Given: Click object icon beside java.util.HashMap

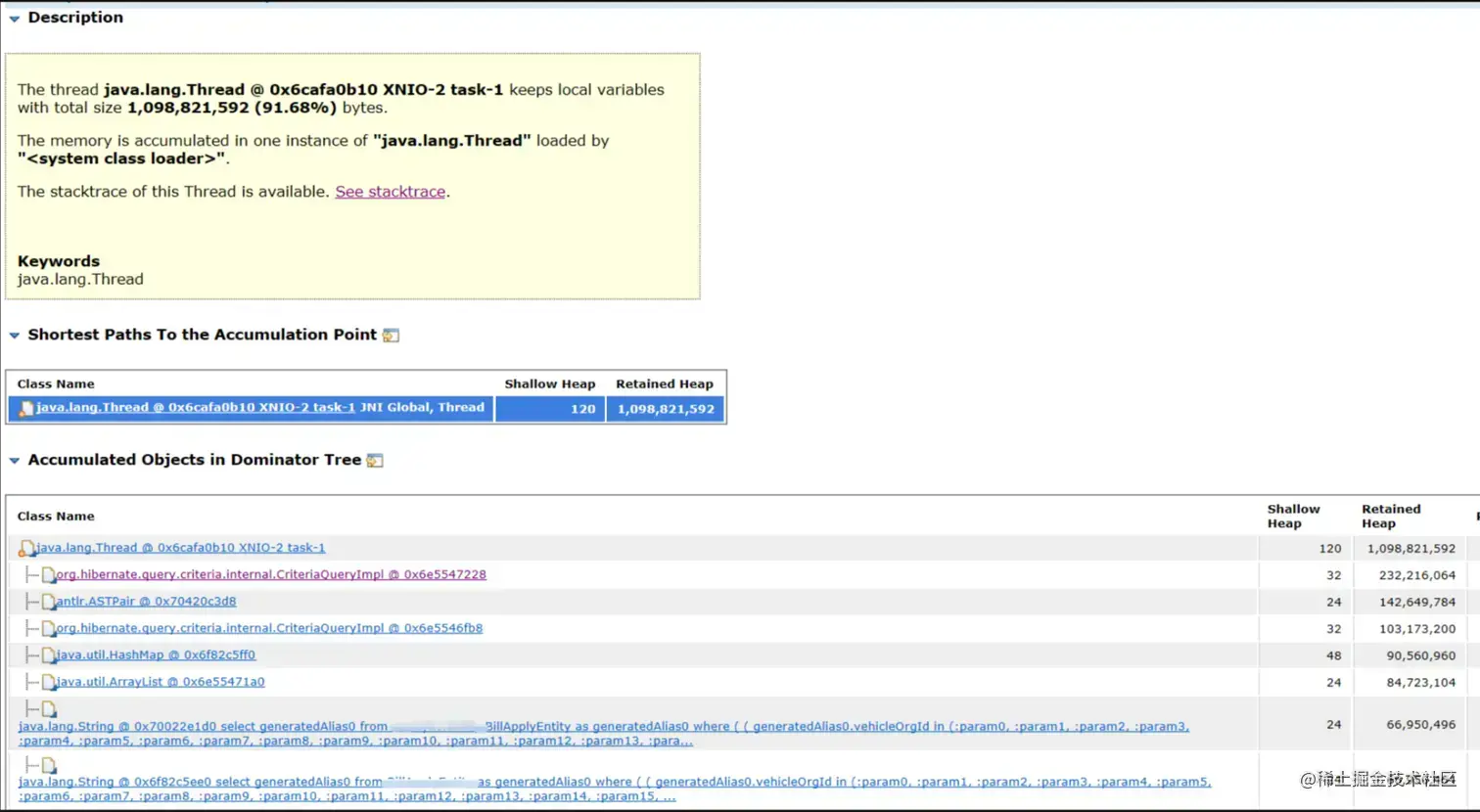Looking at the screenshot, I should [48, 655].
